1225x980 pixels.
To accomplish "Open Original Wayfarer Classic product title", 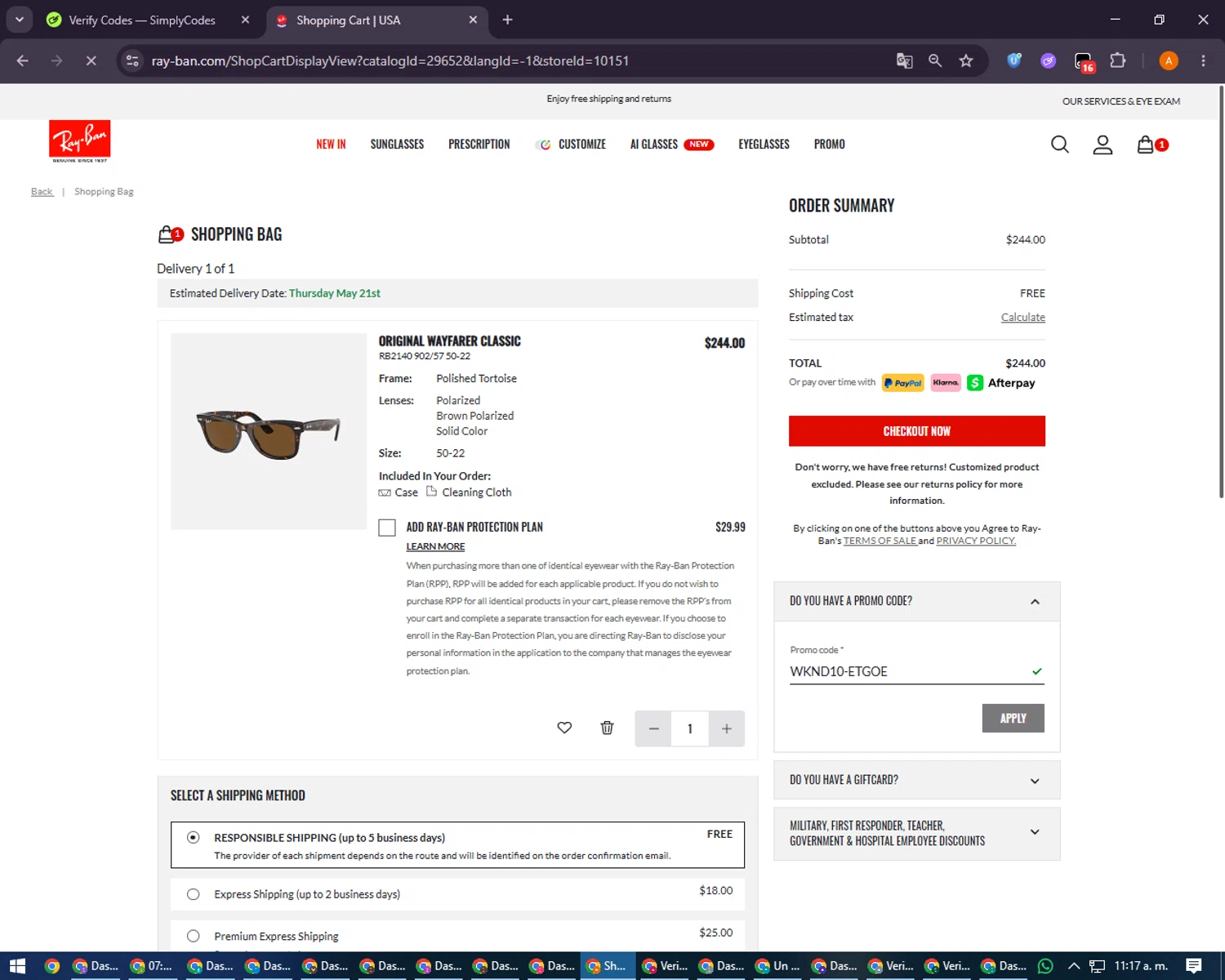I will point(449,341).
